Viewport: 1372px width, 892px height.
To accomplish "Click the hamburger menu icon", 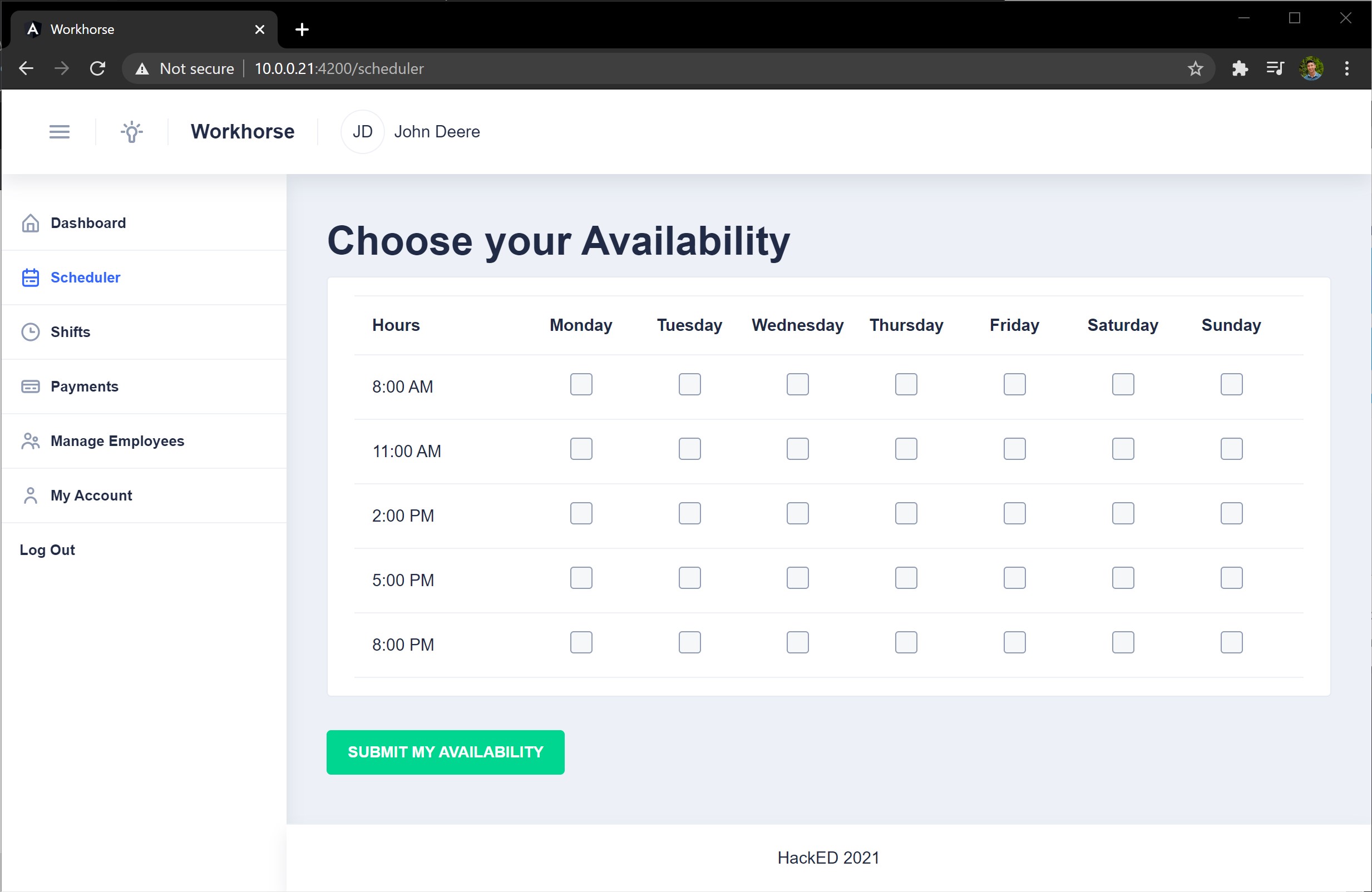I will (x=60, y=131).
